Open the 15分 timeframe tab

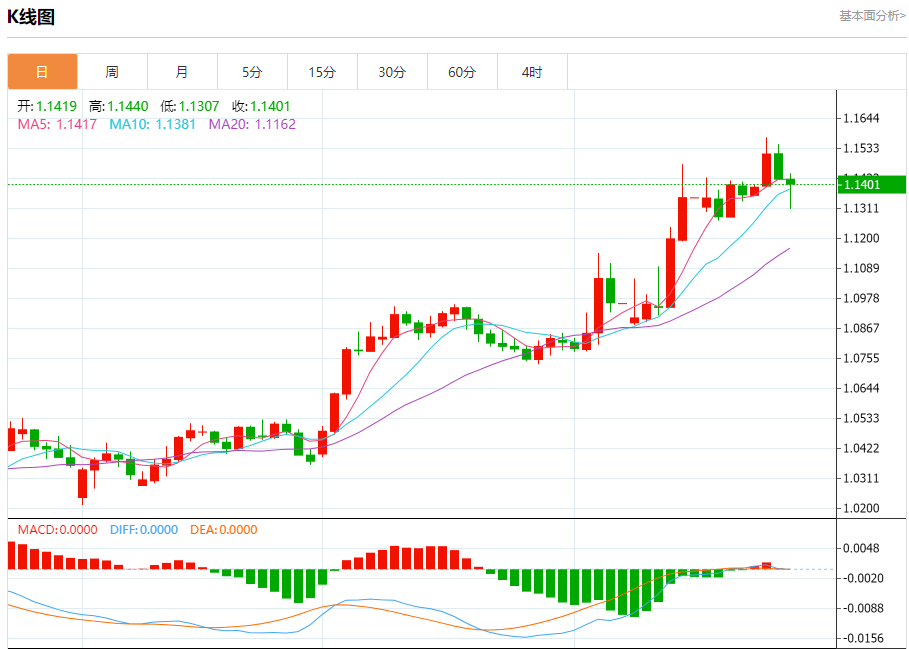point(323,72)
